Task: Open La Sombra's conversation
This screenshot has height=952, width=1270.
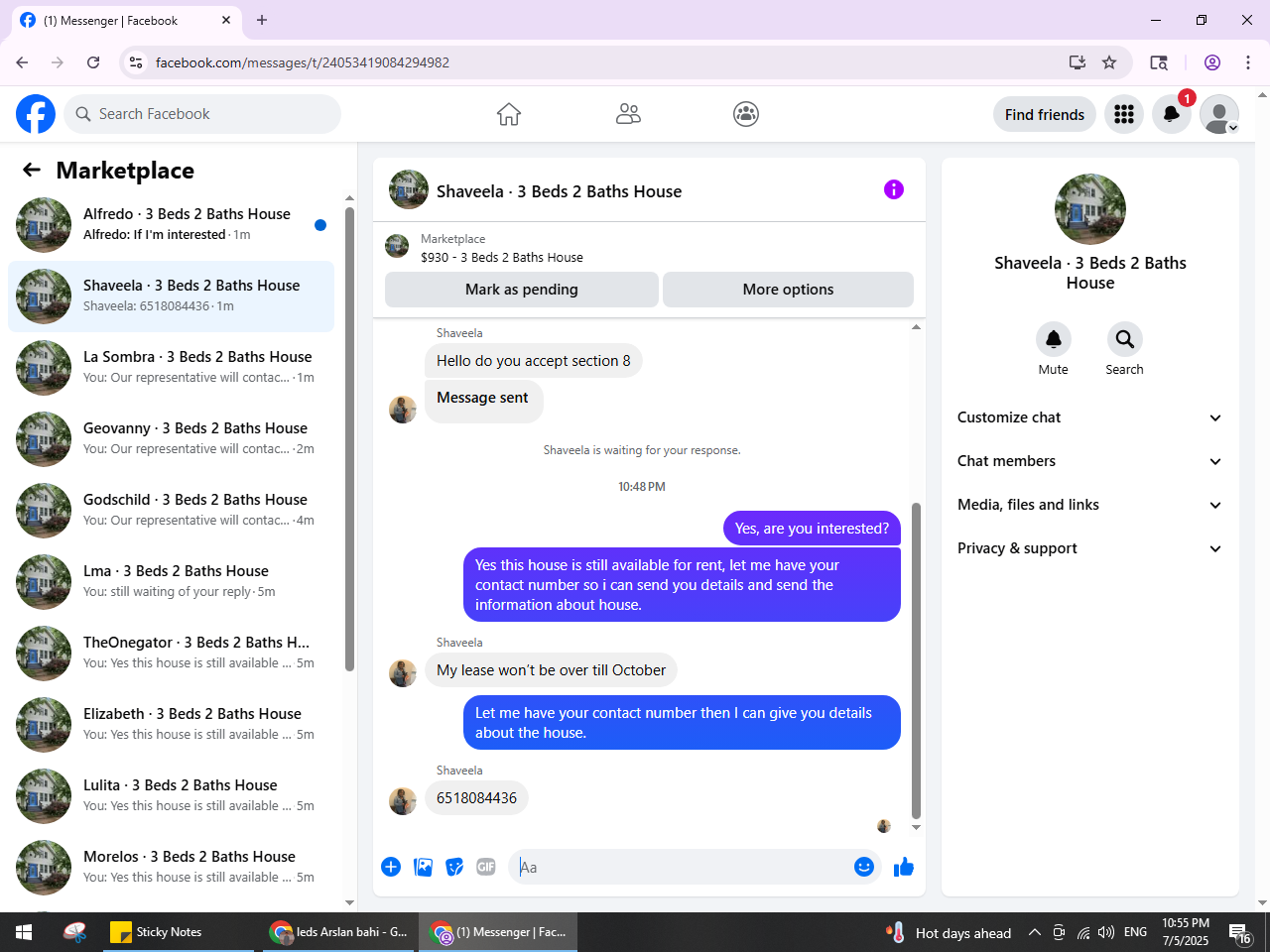Action: coord(171,368)
